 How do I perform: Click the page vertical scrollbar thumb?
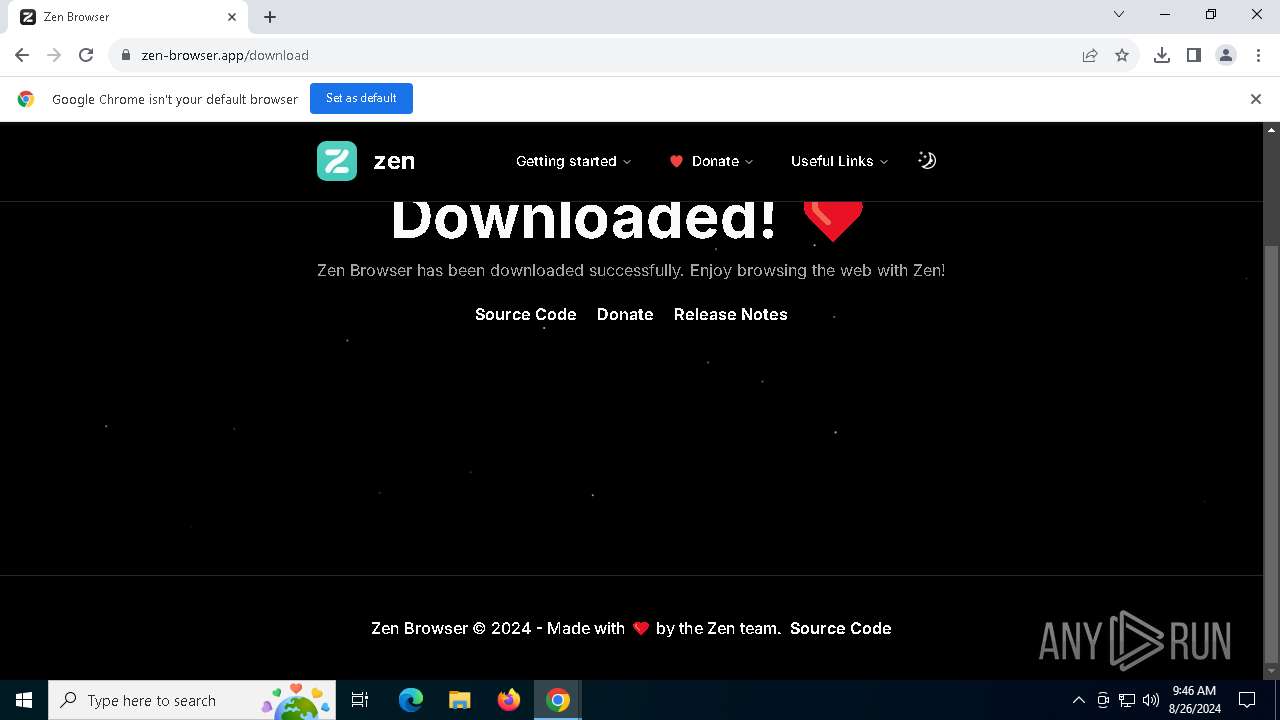click(x=1272, y=453)
